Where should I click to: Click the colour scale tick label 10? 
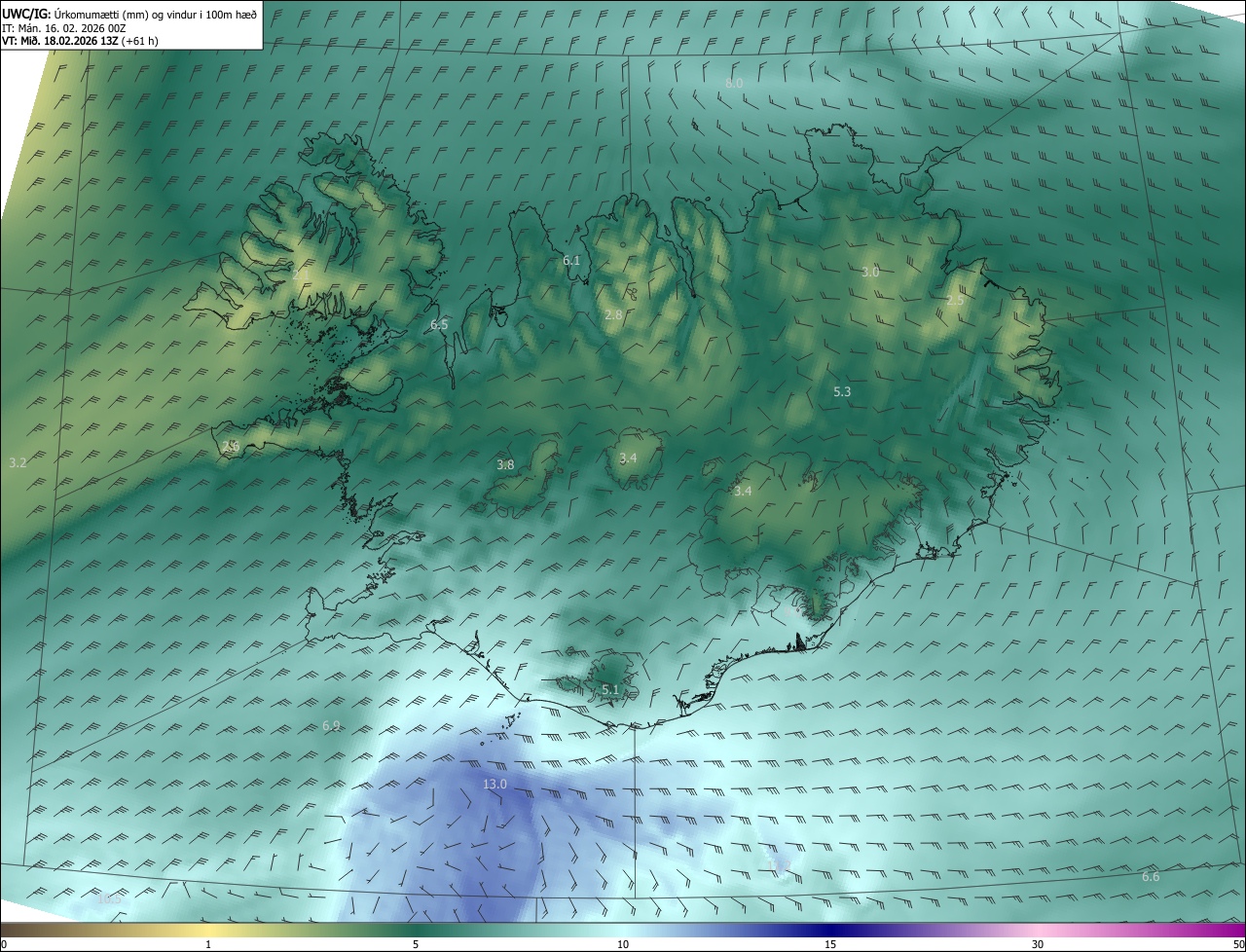pyautogui.click(x=623, y=944)
